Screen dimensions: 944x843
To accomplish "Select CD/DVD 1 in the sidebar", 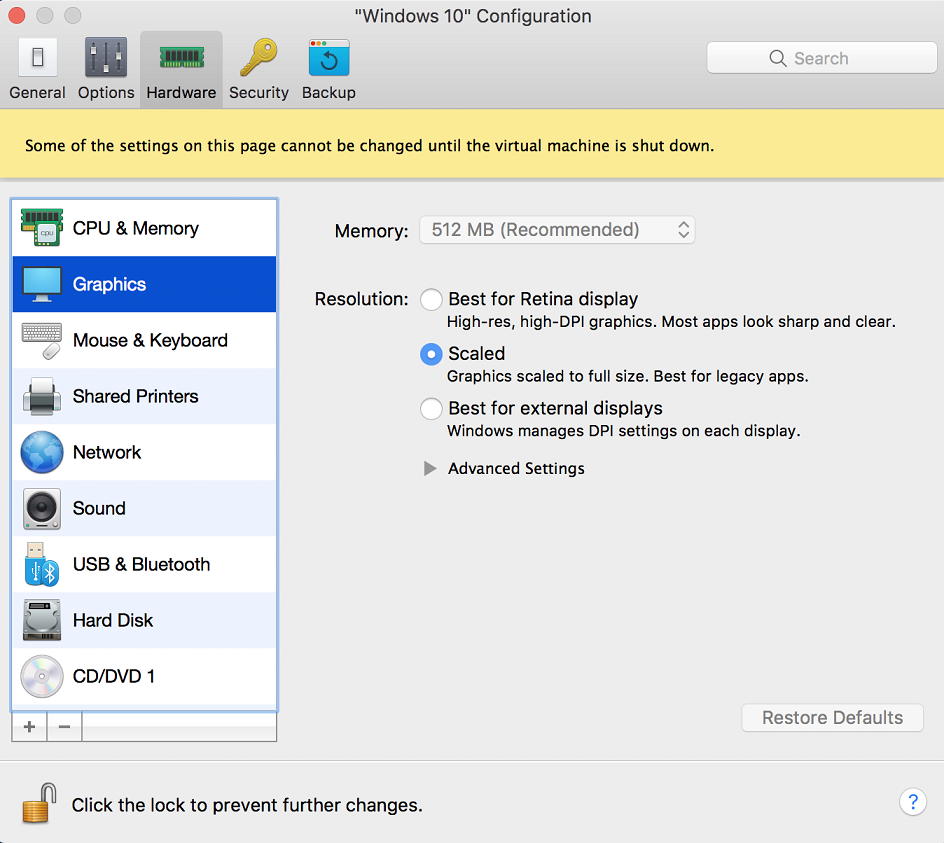I will tap(144, 676).
